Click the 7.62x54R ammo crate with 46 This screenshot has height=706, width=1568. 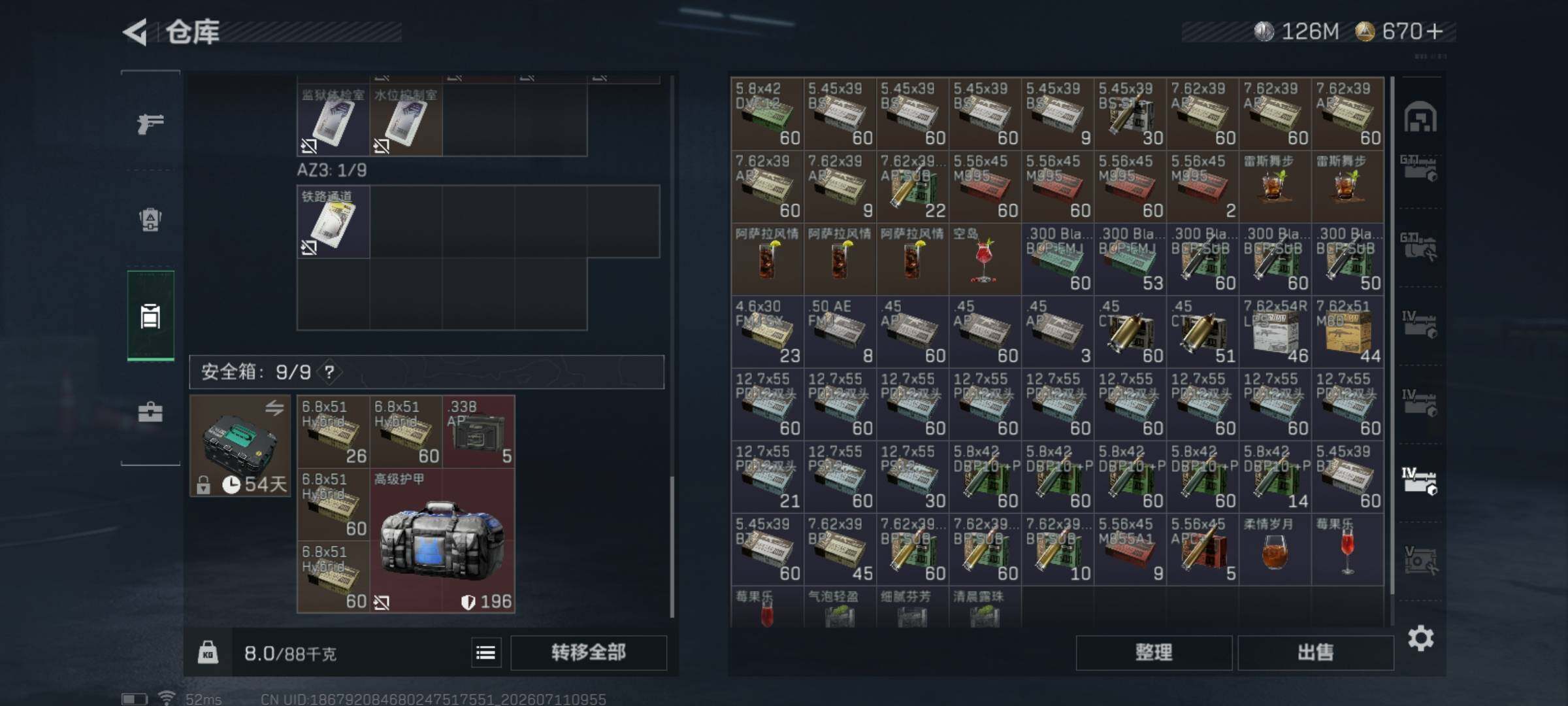coord(1275,331)
